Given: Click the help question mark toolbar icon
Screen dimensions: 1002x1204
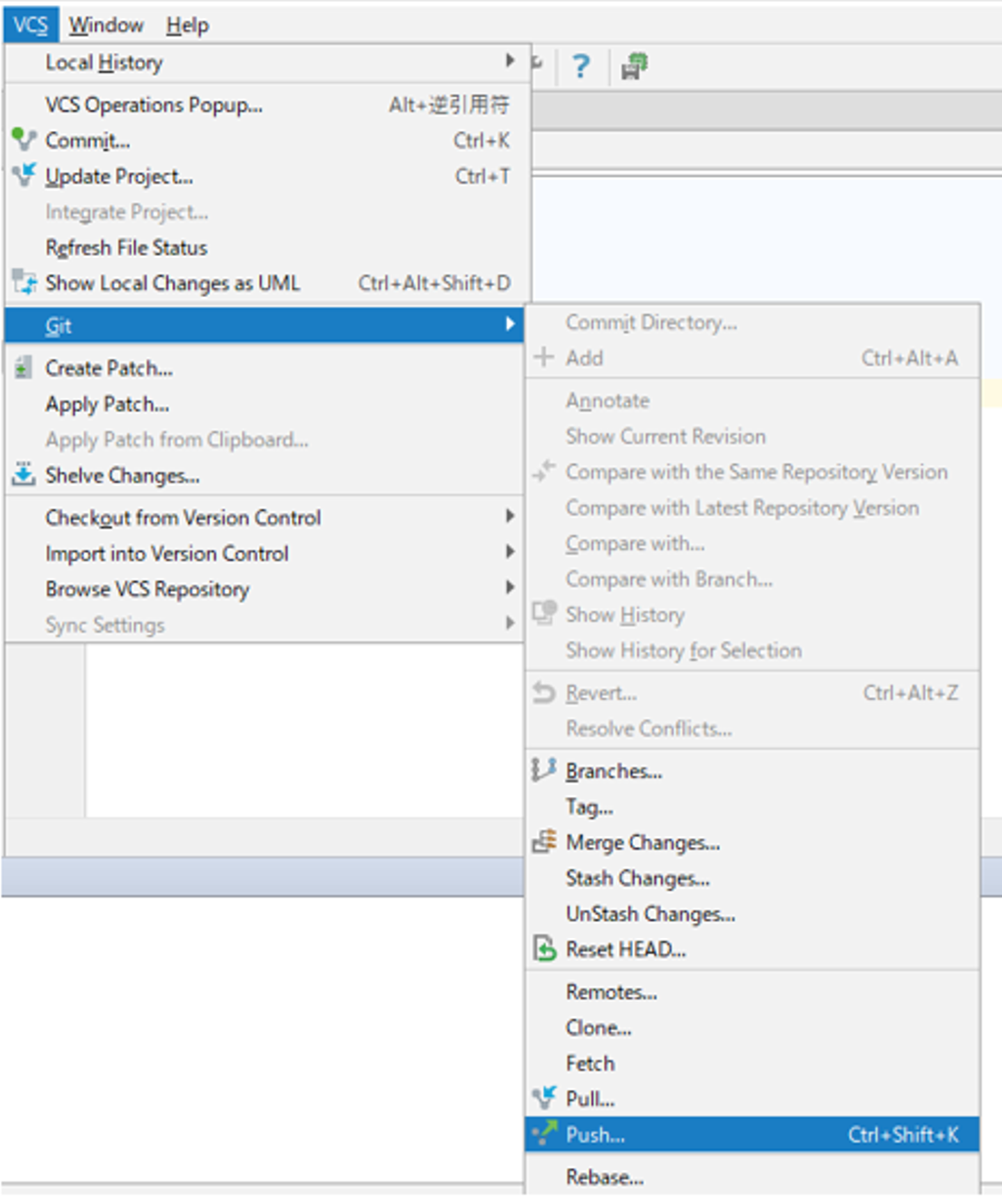Looking at the screenshot, I should tap(581, 66).
